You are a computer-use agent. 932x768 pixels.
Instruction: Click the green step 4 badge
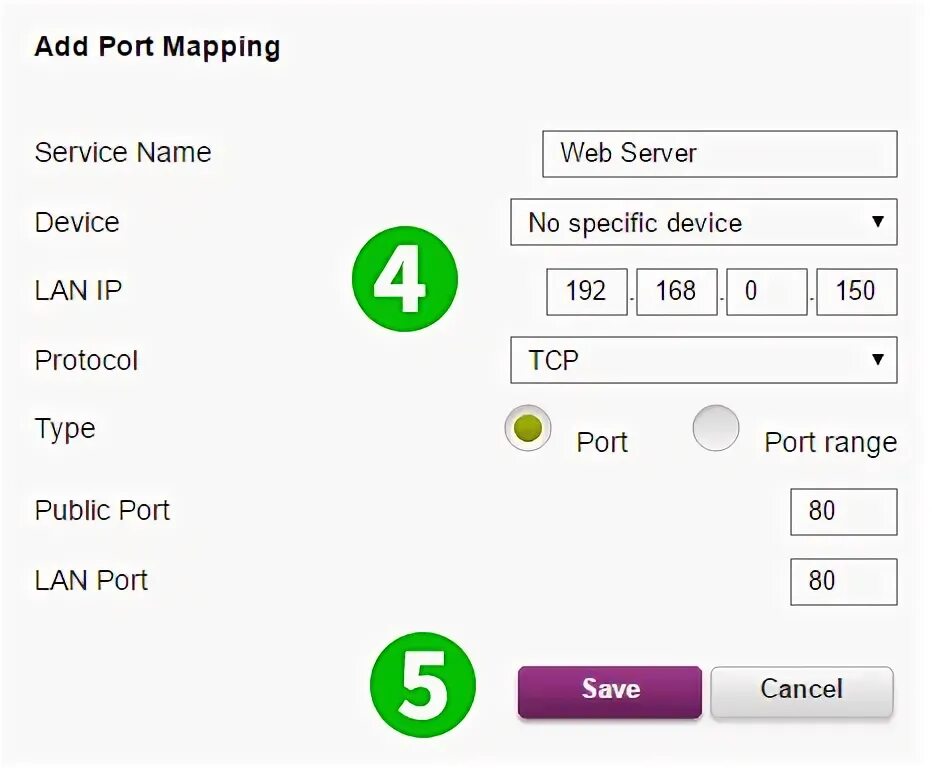(x=405, y=278)
